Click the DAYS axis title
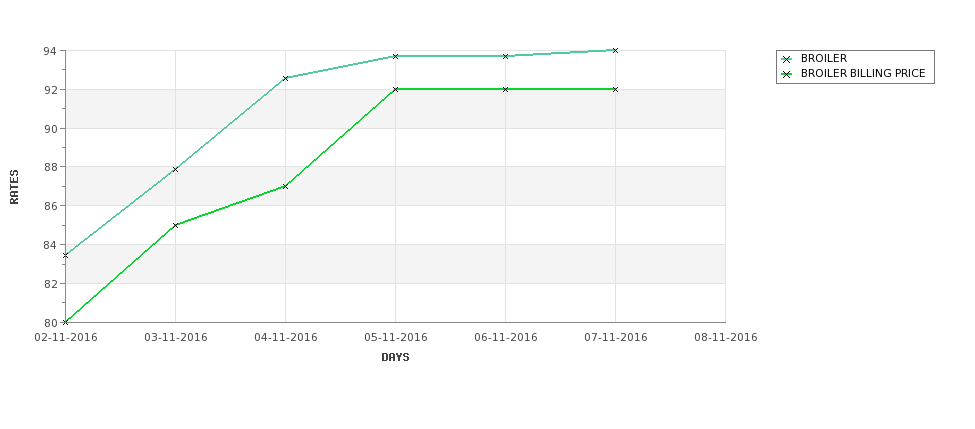975x429 pixels. tap(395, 358)
